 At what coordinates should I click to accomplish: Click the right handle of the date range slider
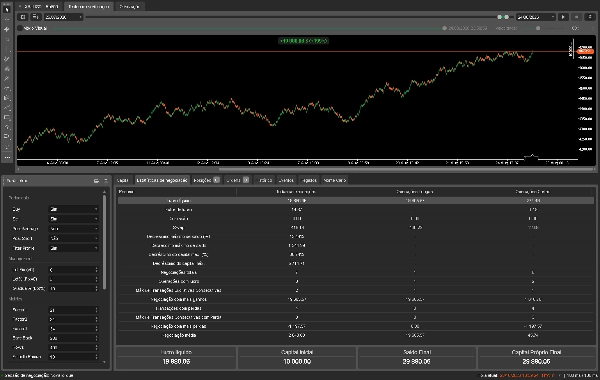point(507,17)
